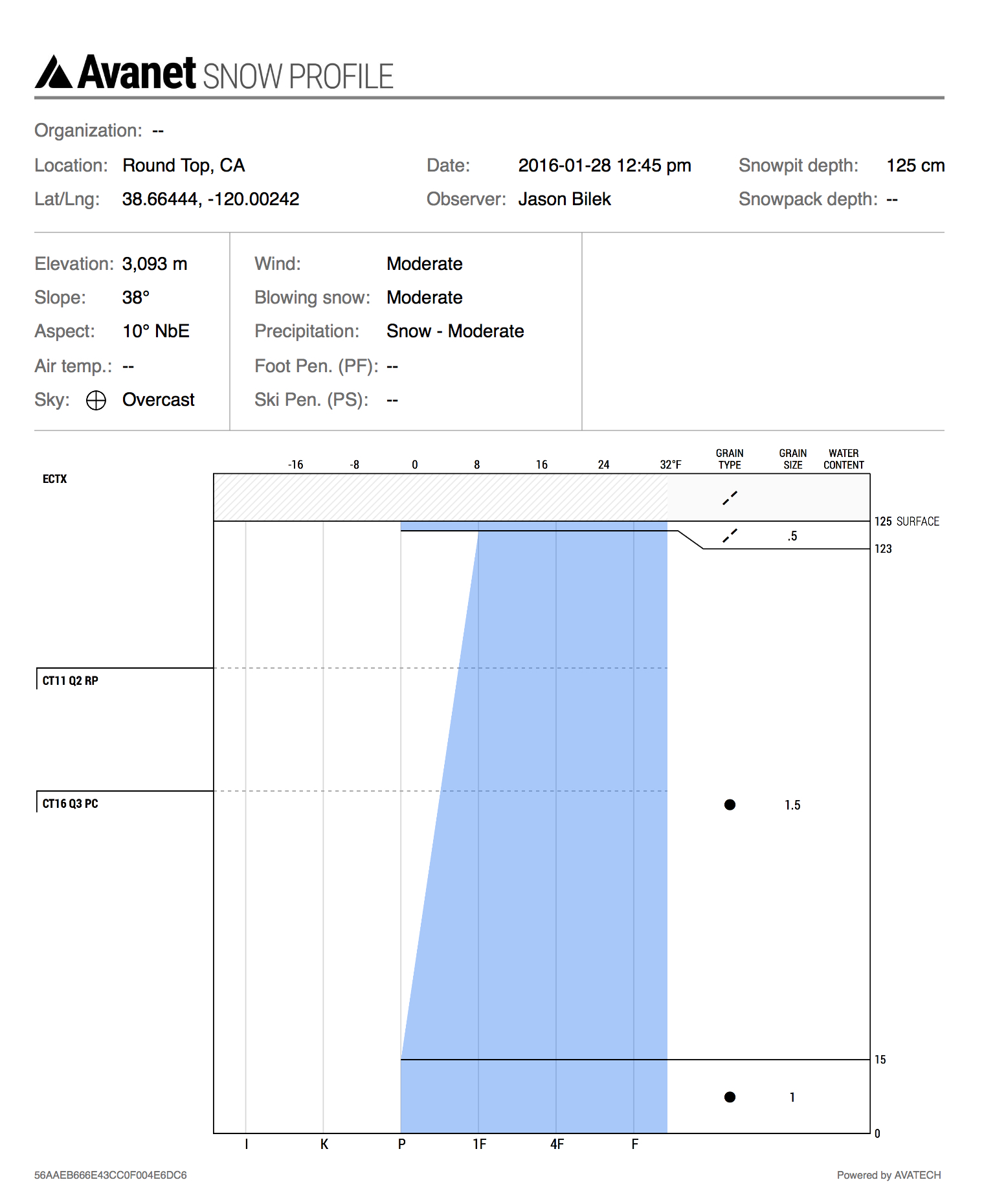The width and height of the screenshot is (984, 1204).
Task: Click the Avanet mountain logo icon
Action: (54, 72)
